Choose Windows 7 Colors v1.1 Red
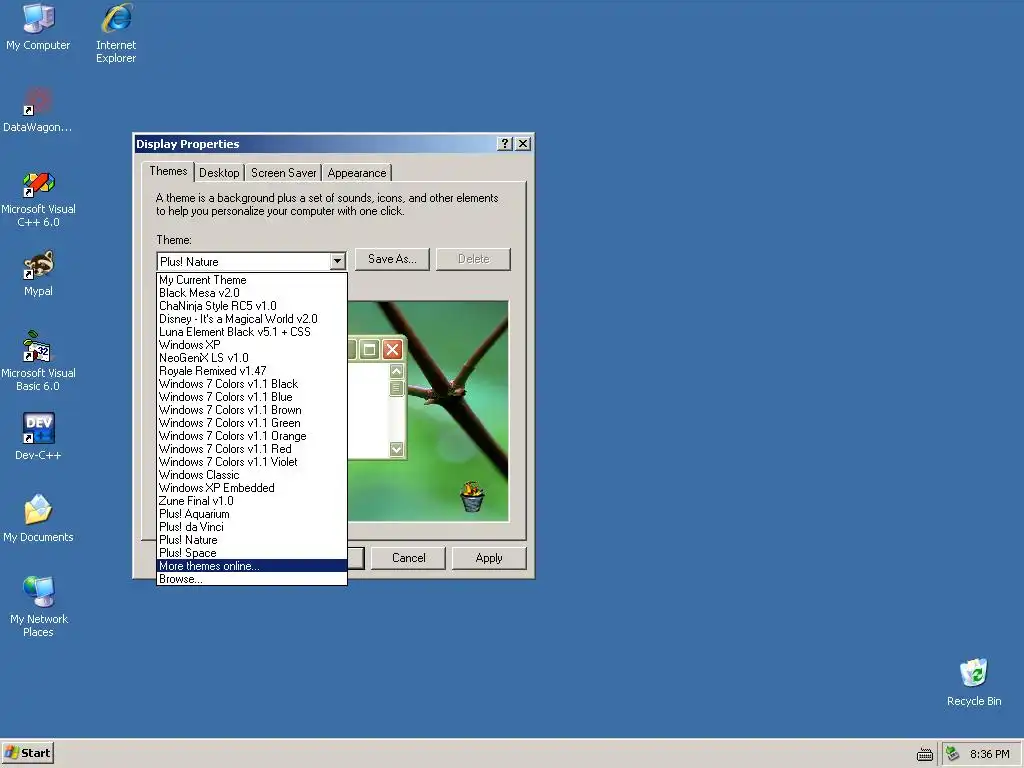The width and height of the screenshot is (1024, 768). [251, 449]
